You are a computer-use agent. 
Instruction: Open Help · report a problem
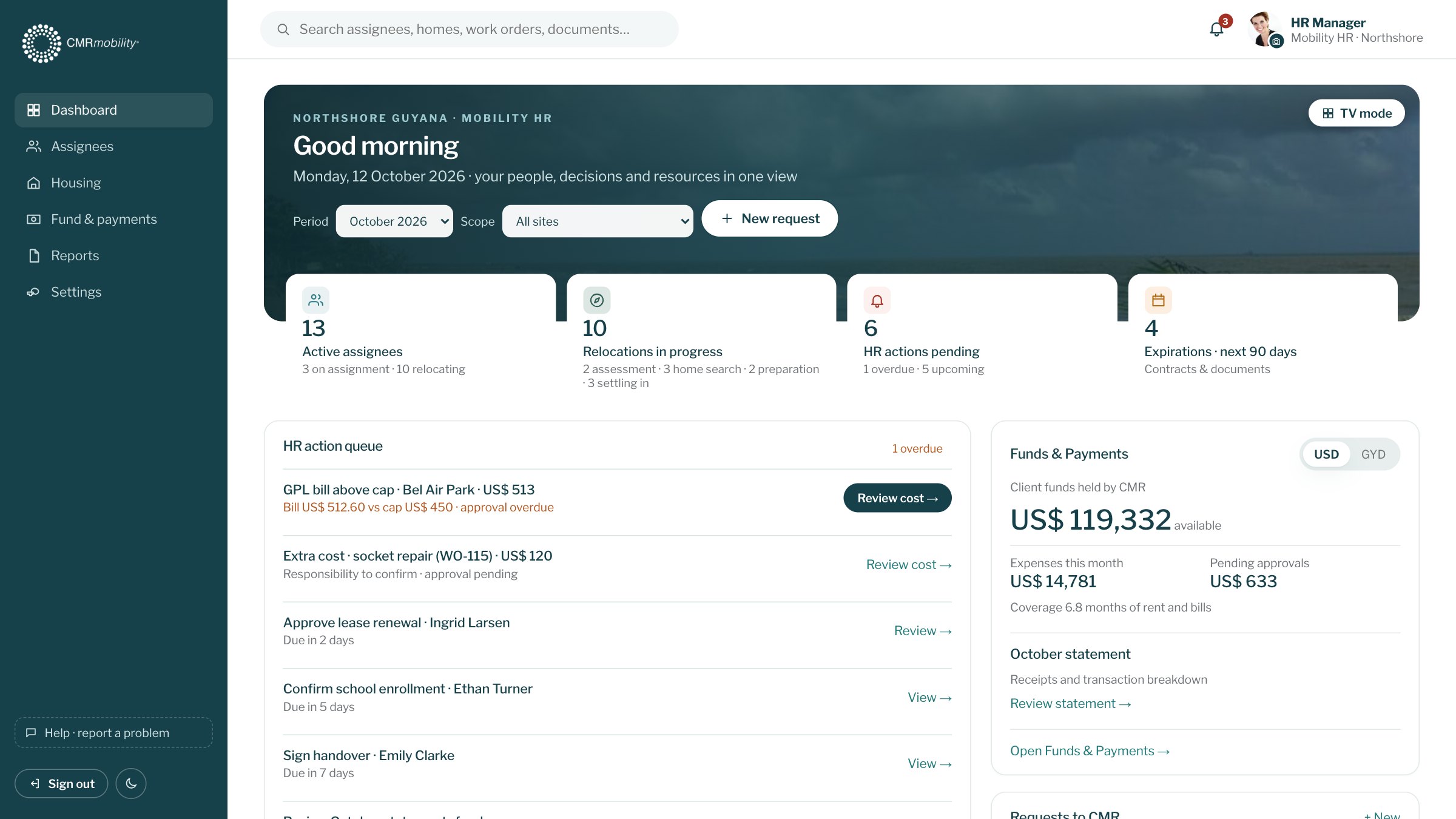click(113, 732)
